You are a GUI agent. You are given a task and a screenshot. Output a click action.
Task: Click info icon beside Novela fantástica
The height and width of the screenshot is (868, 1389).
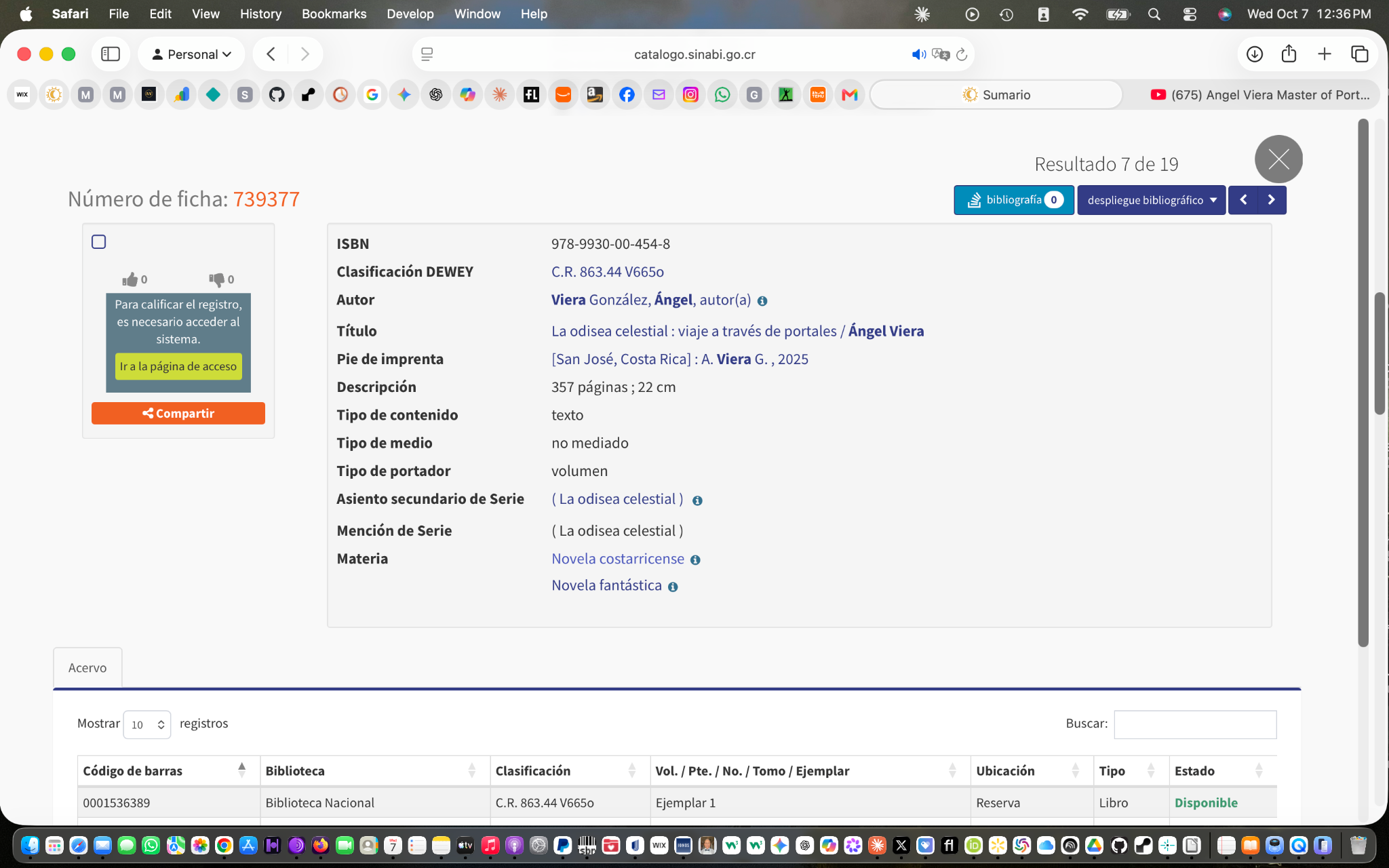pyautogui.click(x=673, y=587)
